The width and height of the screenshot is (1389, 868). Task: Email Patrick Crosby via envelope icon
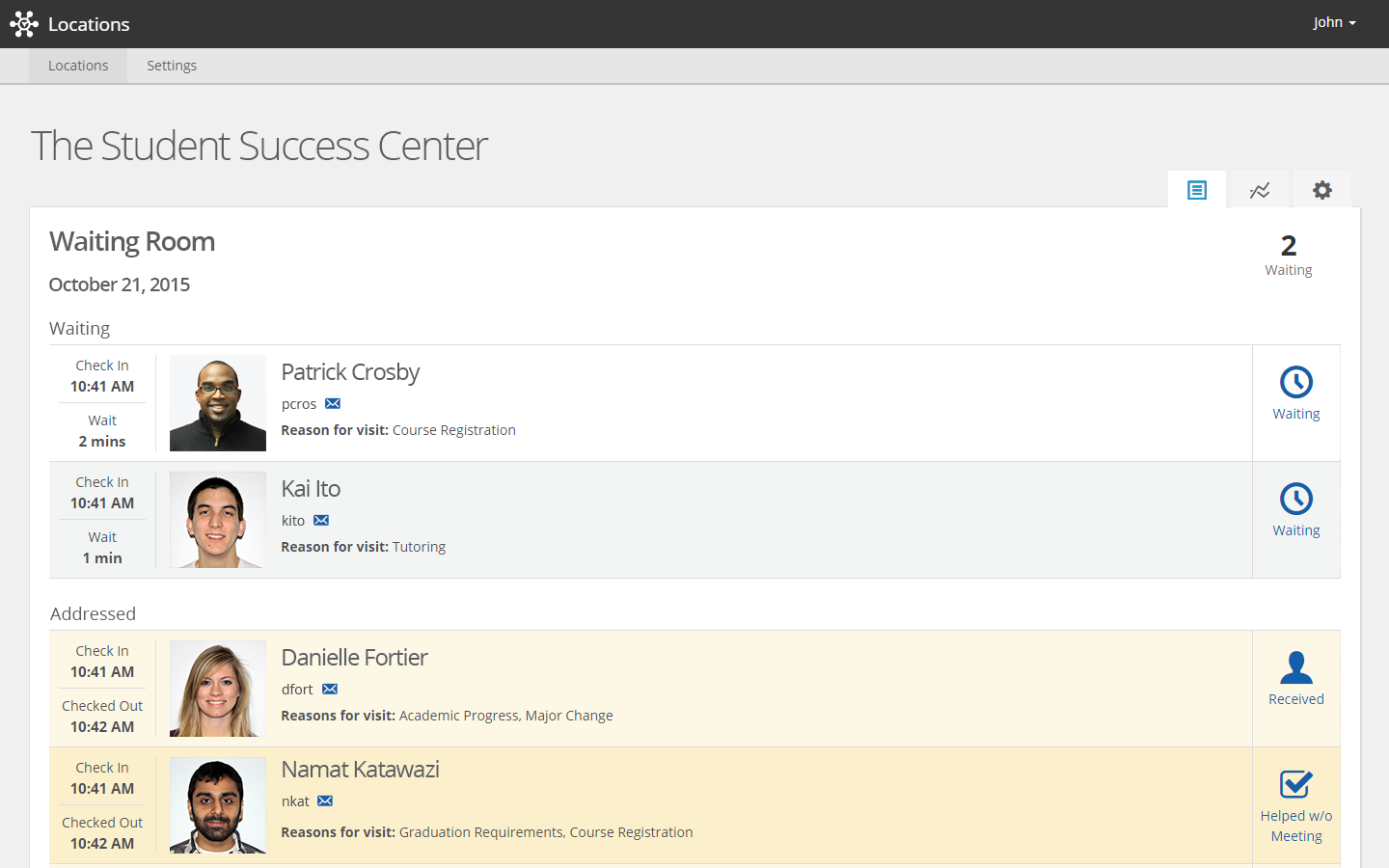pyautogui.click(x=333, y=404)
